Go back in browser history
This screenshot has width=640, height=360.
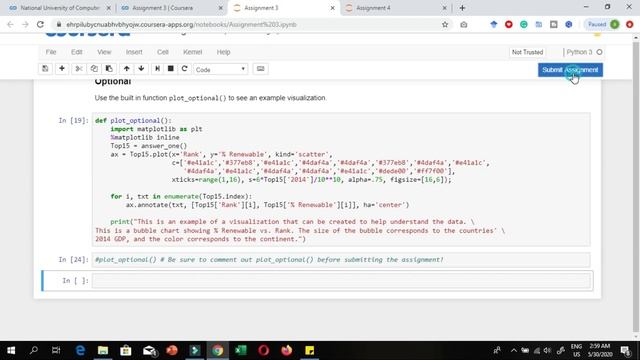click(x=10, y=24)
